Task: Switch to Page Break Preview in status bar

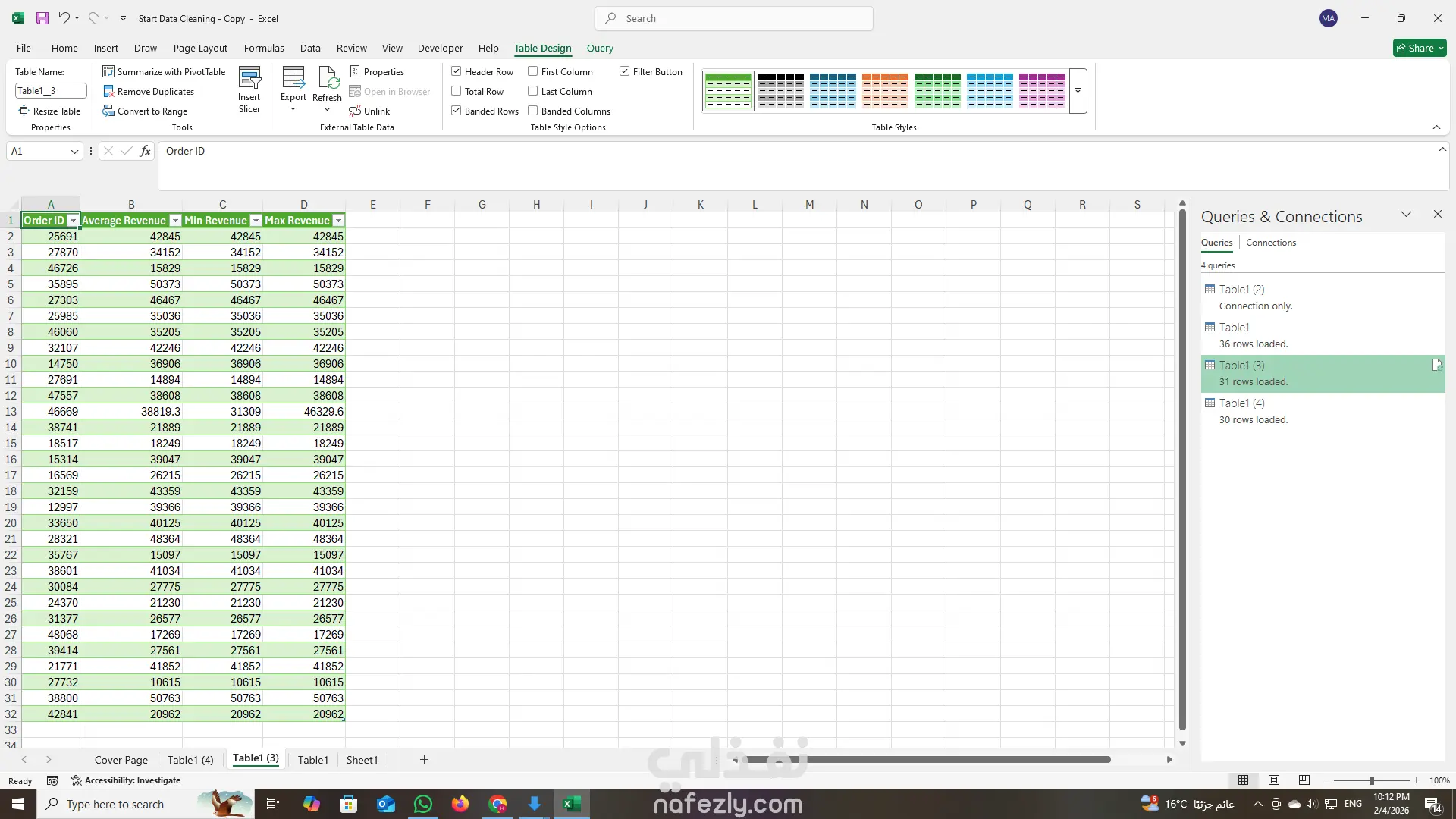Action: tap(1304, 780)
